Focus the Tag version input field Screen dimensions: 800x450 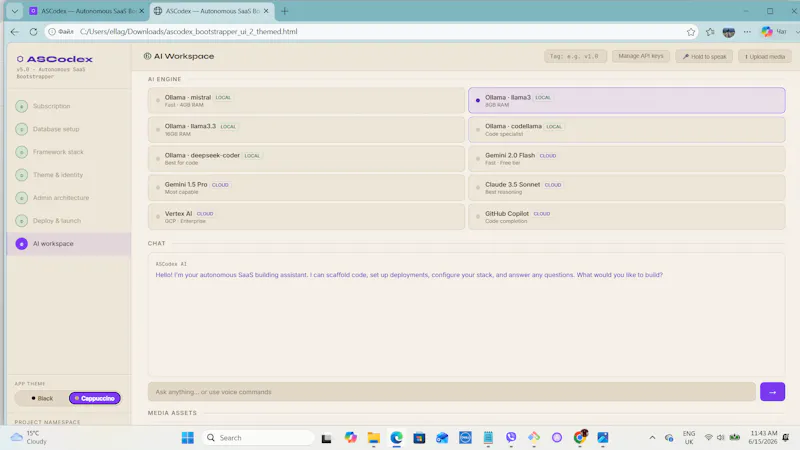point(575,56)
